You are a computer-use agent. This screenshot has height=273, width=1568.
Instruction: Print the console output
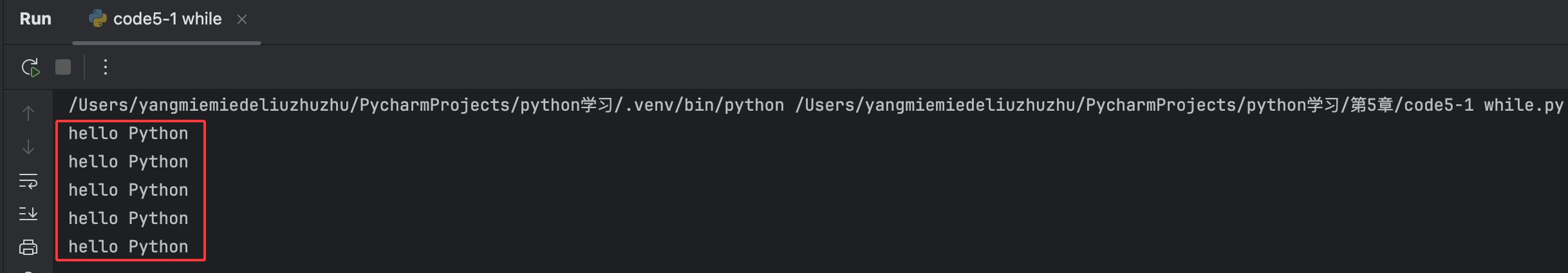tap(28, 247)
